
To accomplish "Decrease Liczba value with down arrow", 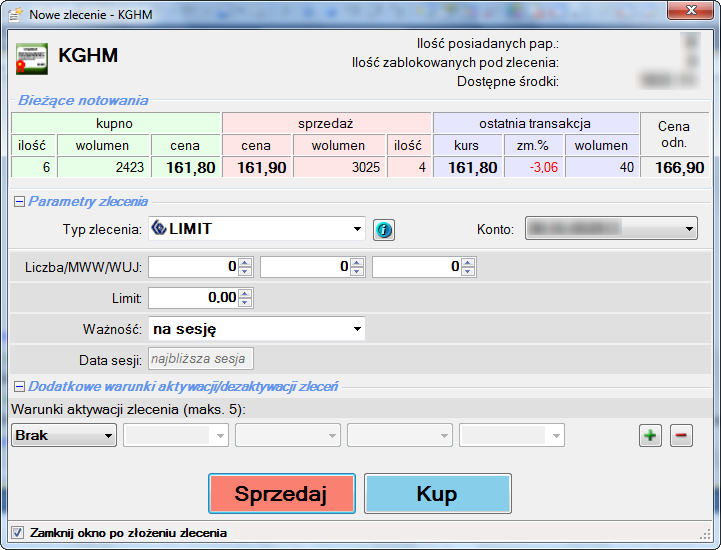I will 245,272.
